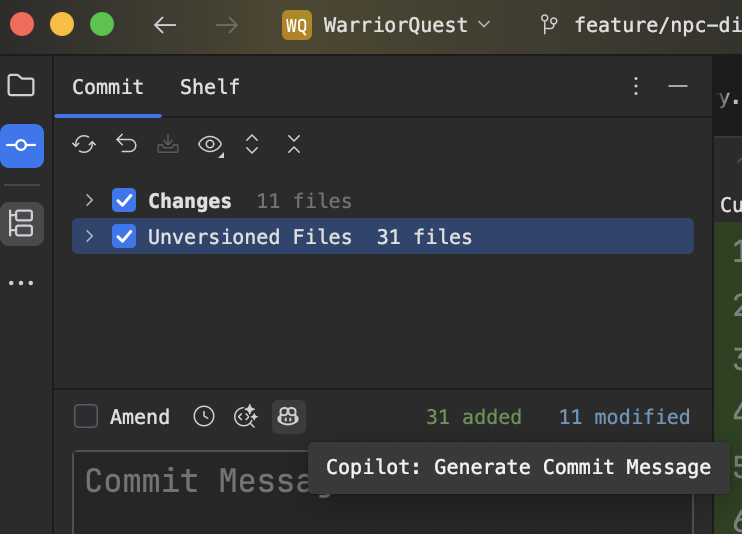Expand the Unversioned Files node
This screenshot has height=534, width=742.
[x=90, y=237]
